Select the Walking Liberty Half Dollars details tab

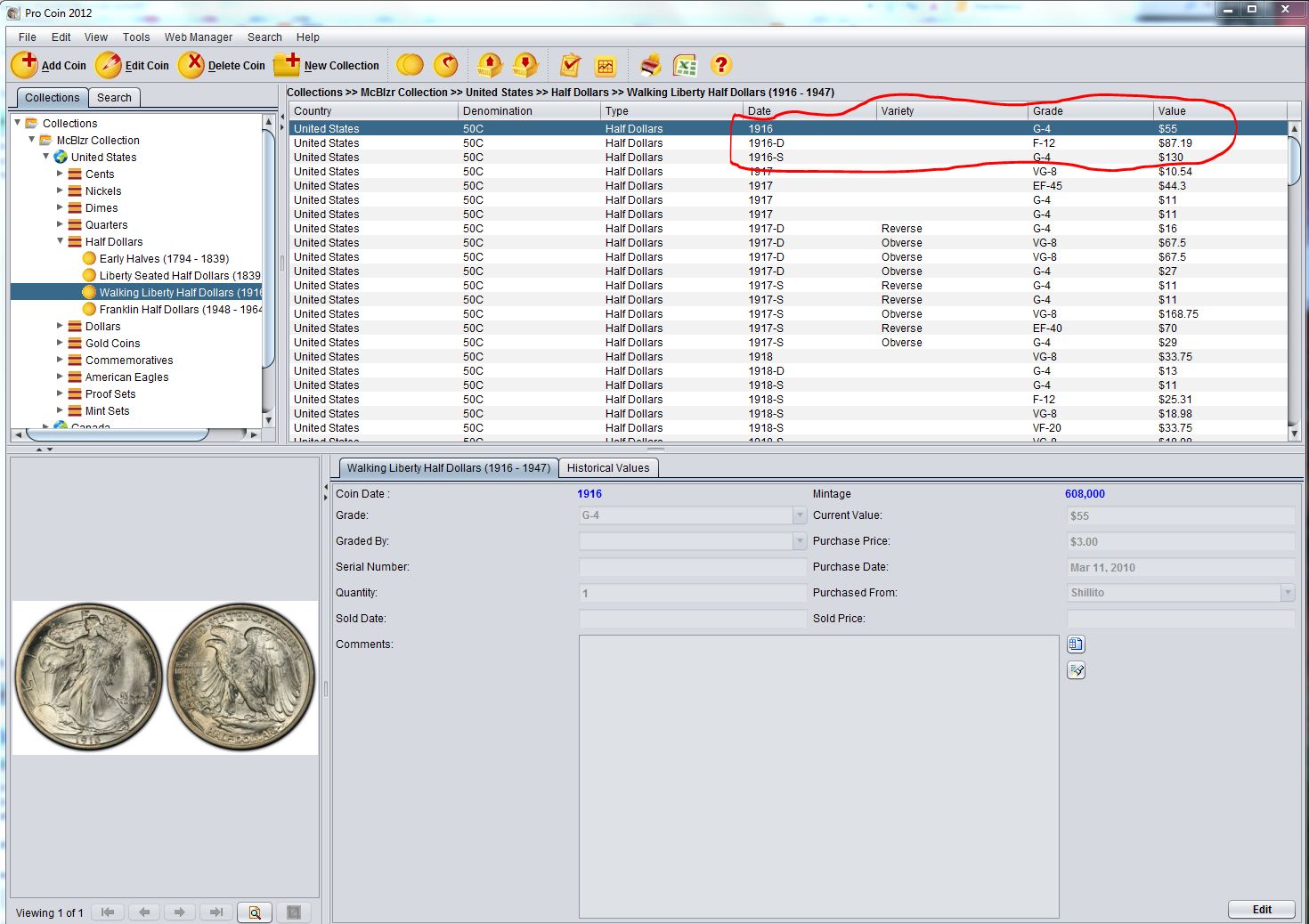(x=449, y=468)
